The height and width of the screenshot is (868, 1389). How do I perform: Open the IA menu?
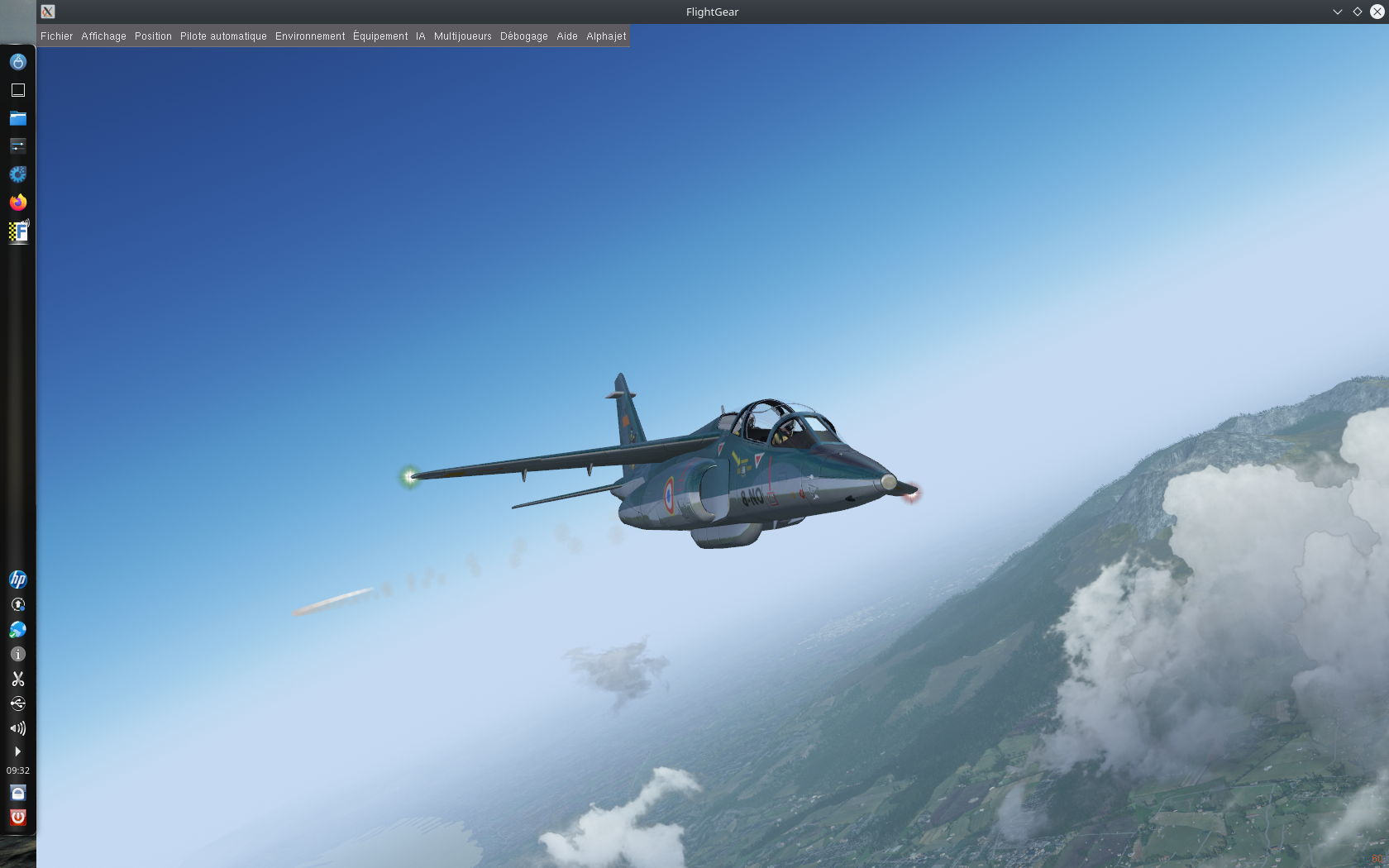[421, 36]
